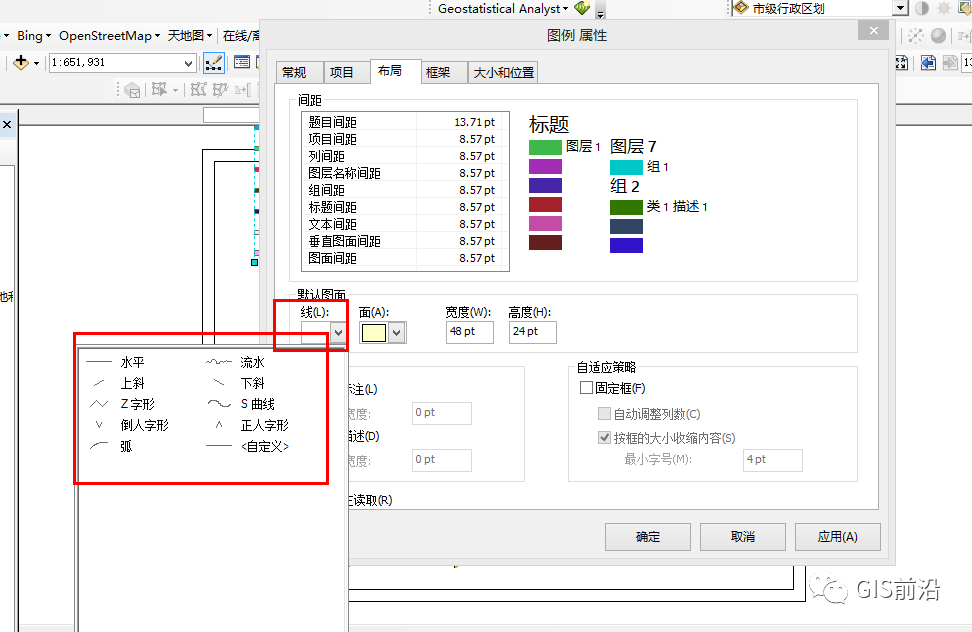Click the brightness sun icon

[x=944, y=8]
